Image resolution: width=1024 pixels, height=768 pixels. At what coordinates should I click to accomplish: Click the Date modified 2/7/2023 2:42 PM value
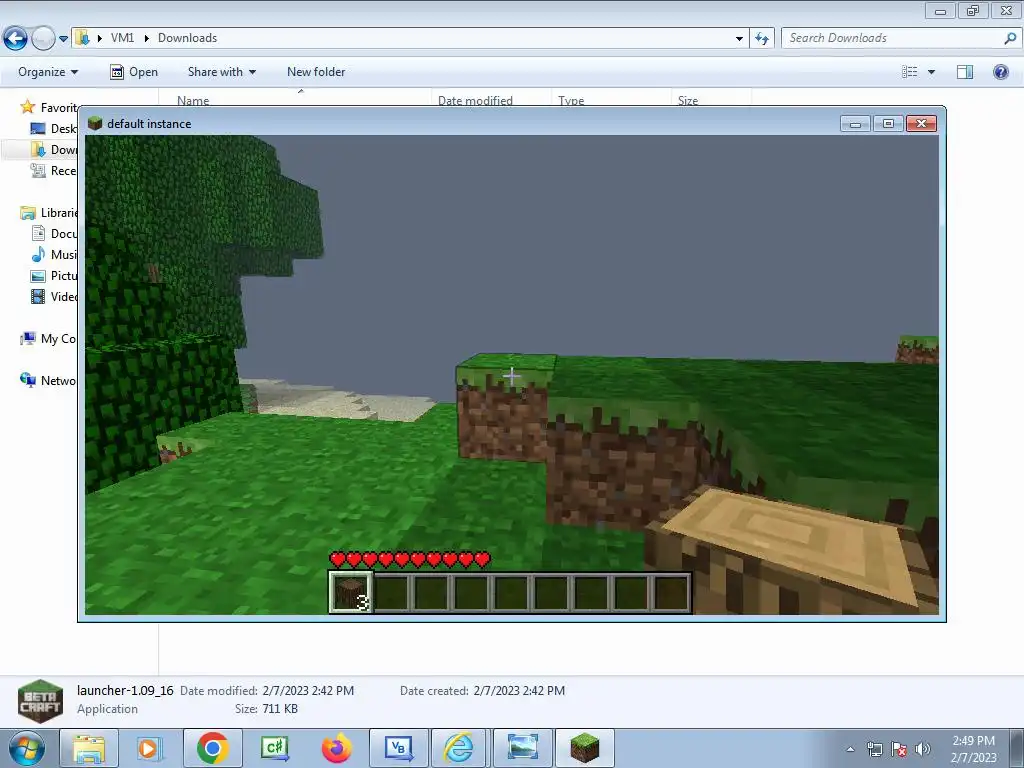(x=308, y=690)
